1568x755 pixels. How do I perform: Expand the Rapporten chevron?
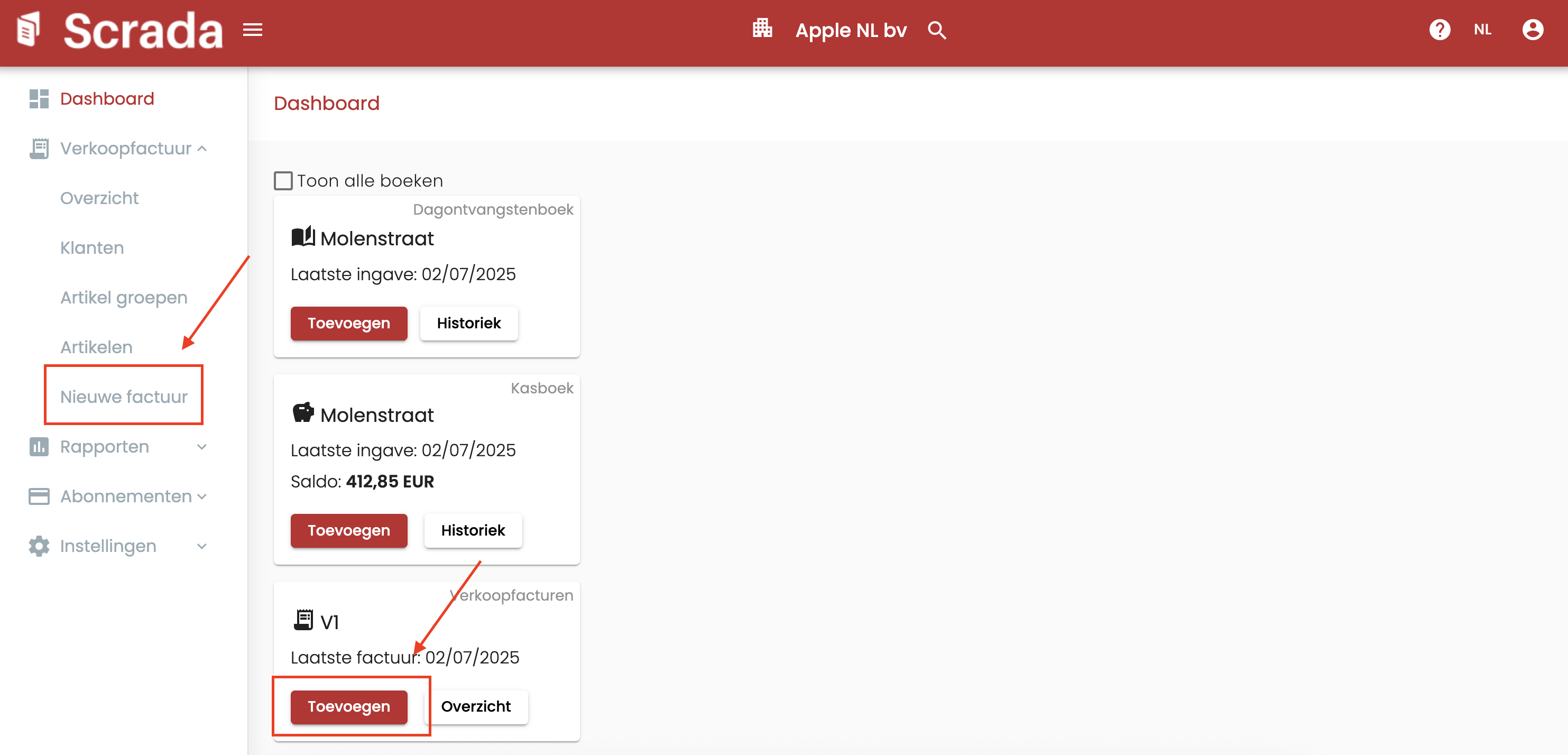point(202,447)
